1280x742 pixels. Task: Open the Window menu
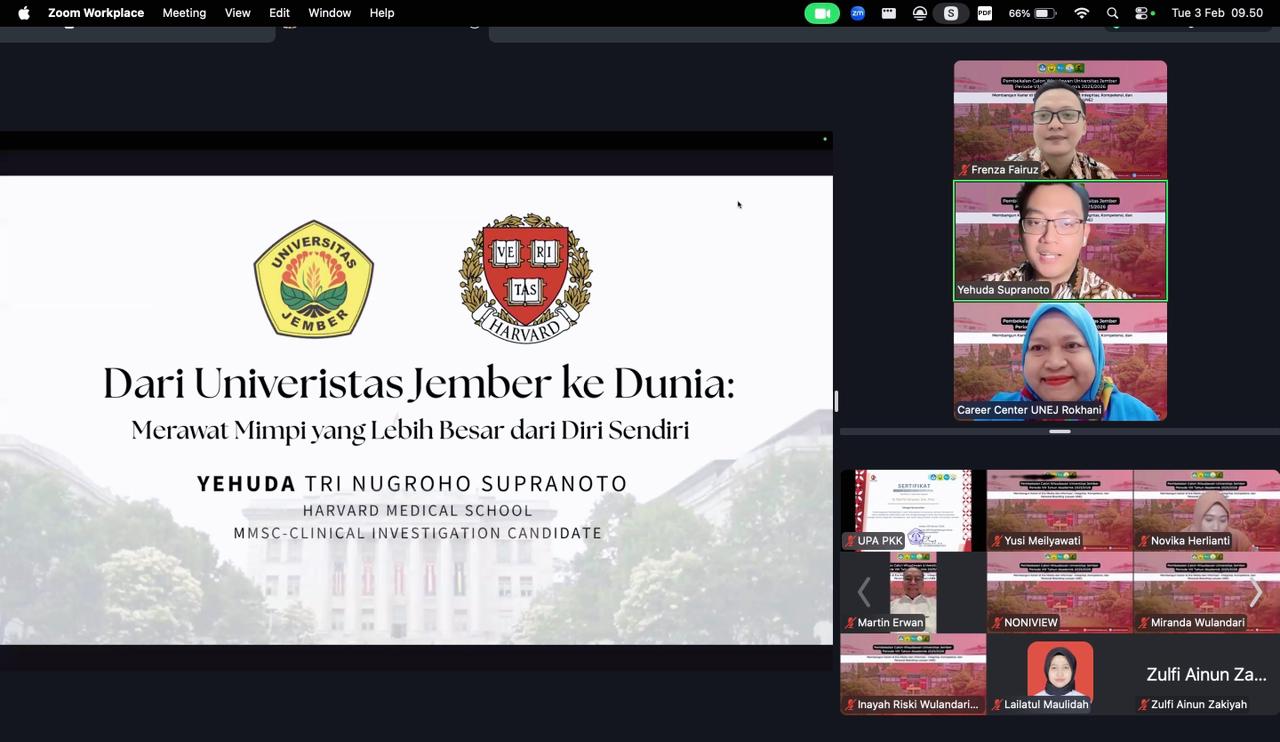click(329, 13)
